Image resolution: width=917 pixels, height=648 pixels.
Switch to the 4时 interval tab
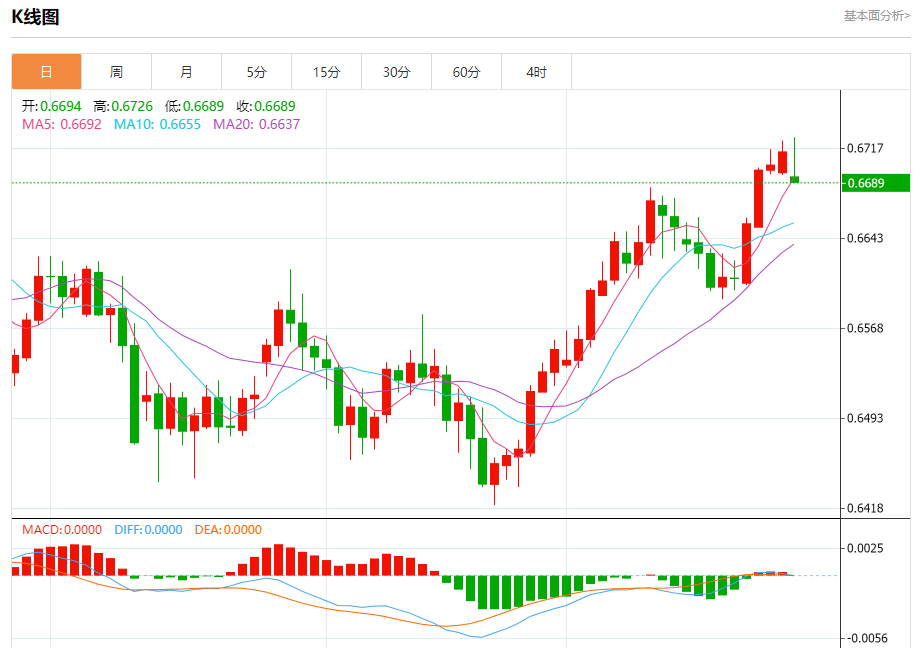coord(536,72)
